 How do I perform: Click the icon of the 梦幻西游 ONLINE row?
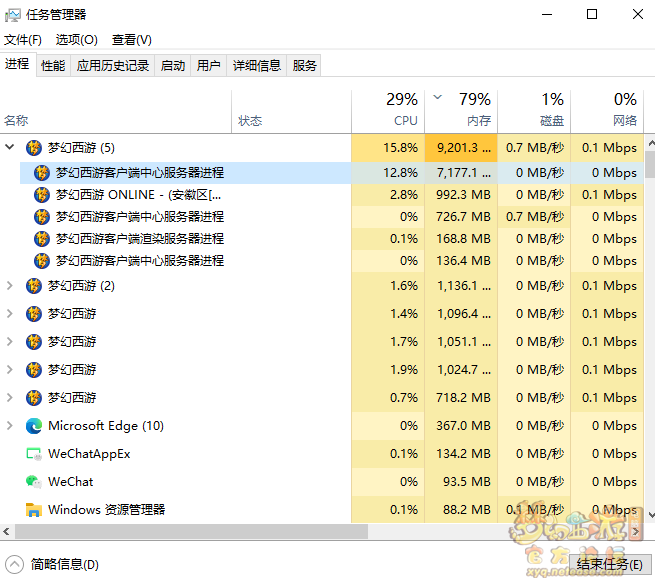click(42, 195)
